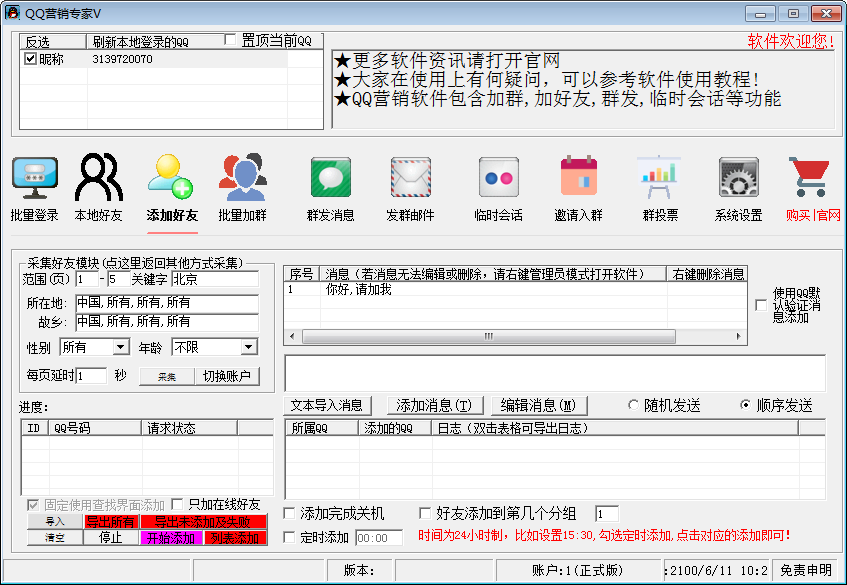Click the 反选 column header

(53, 42)
